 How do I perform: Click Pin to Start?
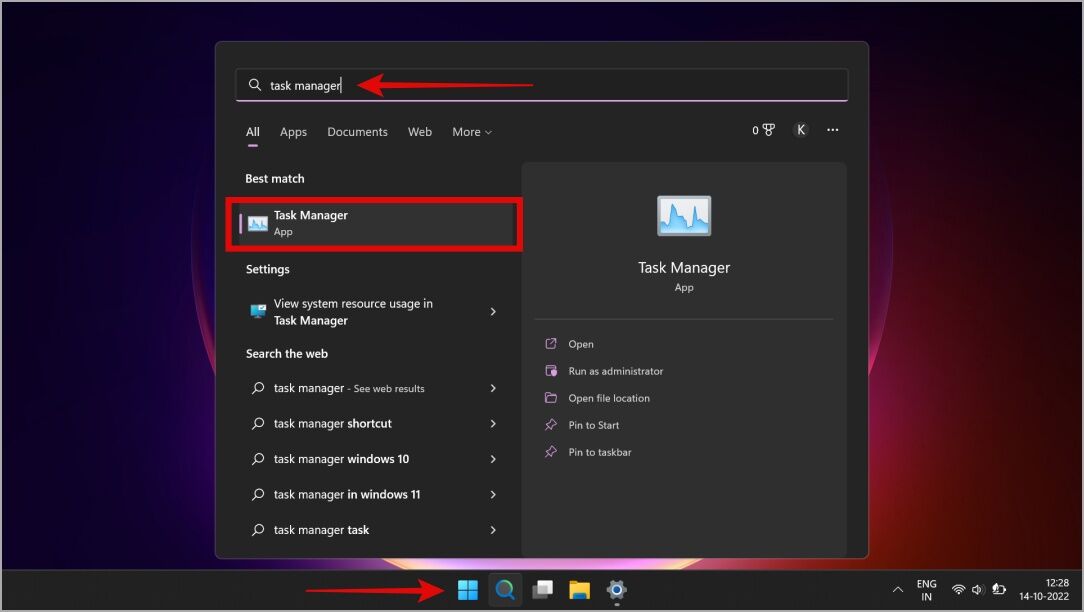593,425
